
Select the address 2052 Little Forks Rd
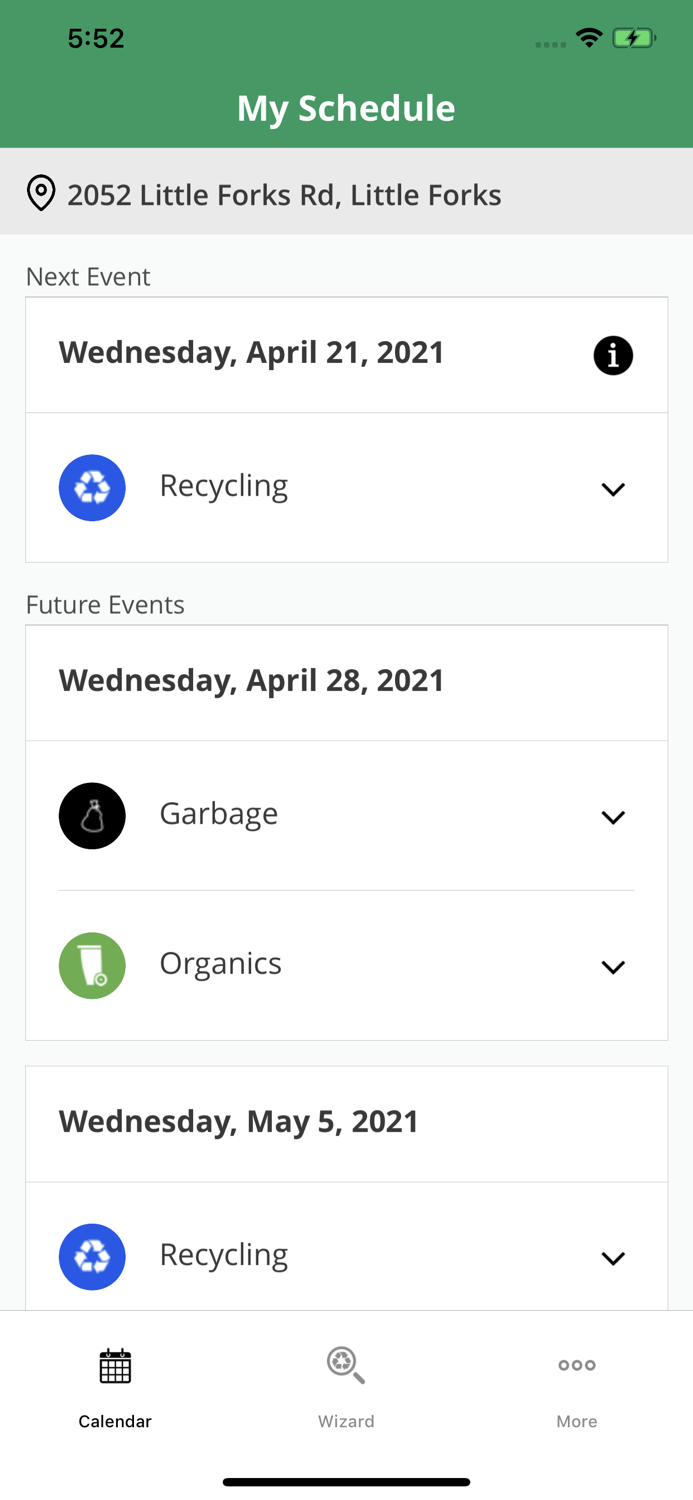pyautogui.click(x=285, y=195)
